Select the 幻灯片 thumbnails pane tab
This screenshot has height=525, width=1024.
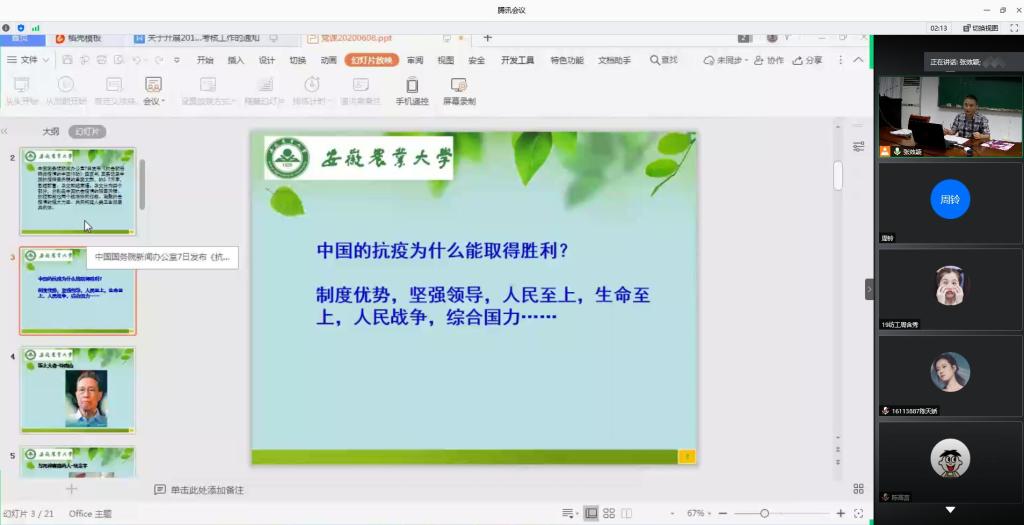87,132
